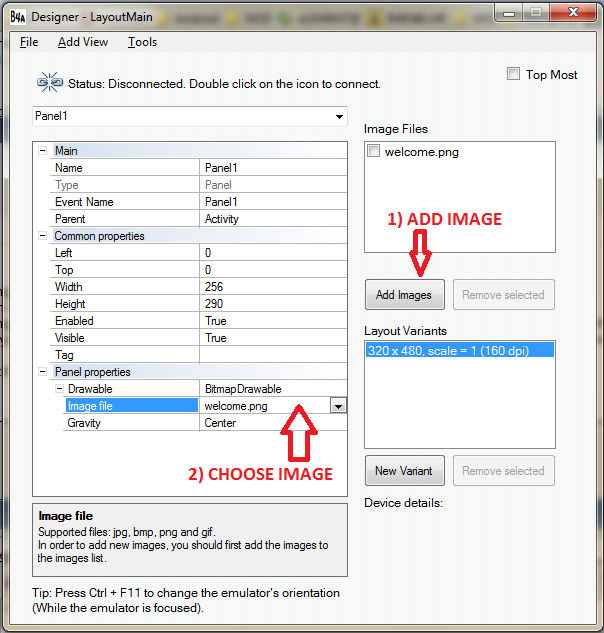604x633 pixels.
Task: Edit the Name value Panel1
Action: coord(273,168)
